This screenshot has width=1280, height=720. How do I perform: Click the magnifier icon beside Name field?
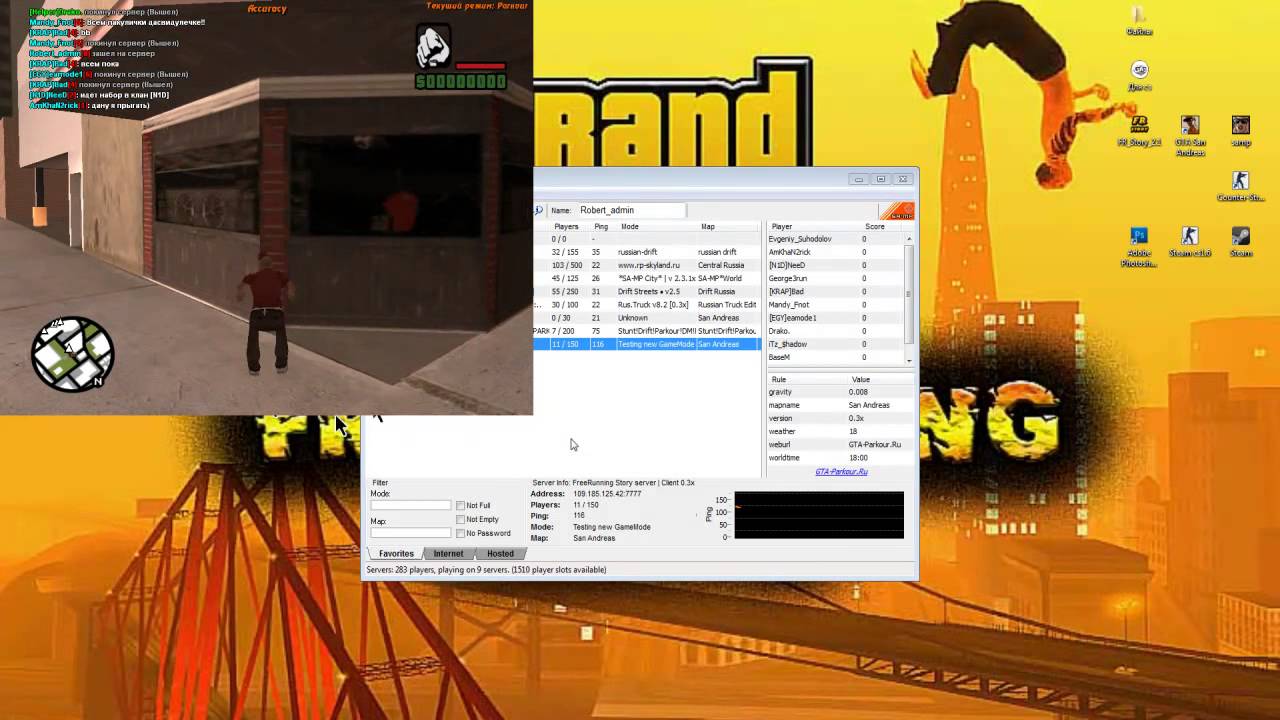538,210
